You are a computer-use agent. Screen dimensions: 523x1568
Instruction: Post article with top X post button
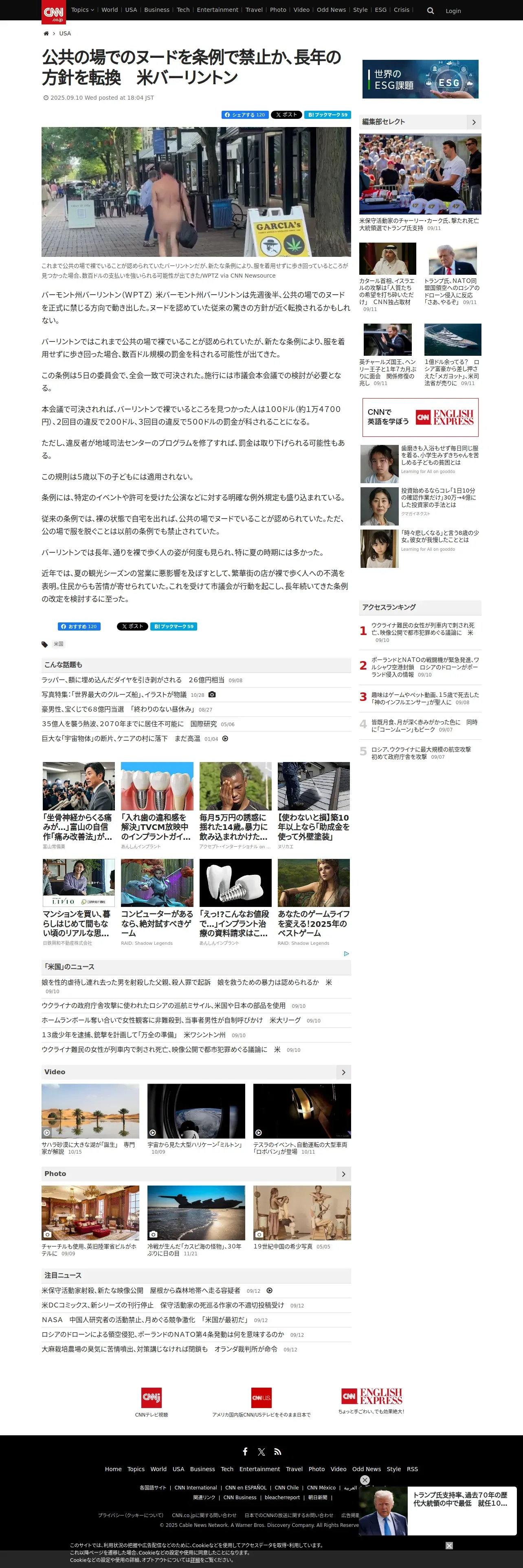click(286, 114)
